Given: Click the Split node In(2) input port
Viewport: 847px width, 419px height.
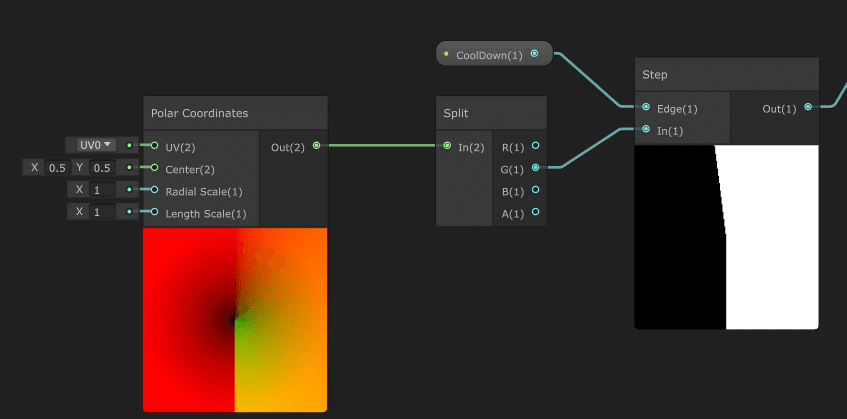Looking at the screenshot, I should (x=447, y=146).
